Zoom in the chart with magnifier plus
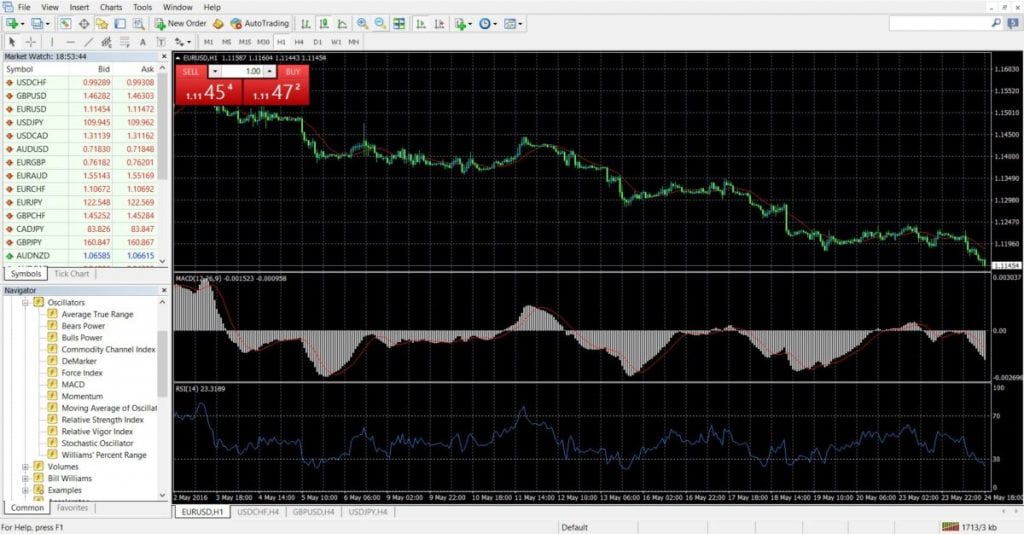1024x534 pixels. click(x=362, y=24)
